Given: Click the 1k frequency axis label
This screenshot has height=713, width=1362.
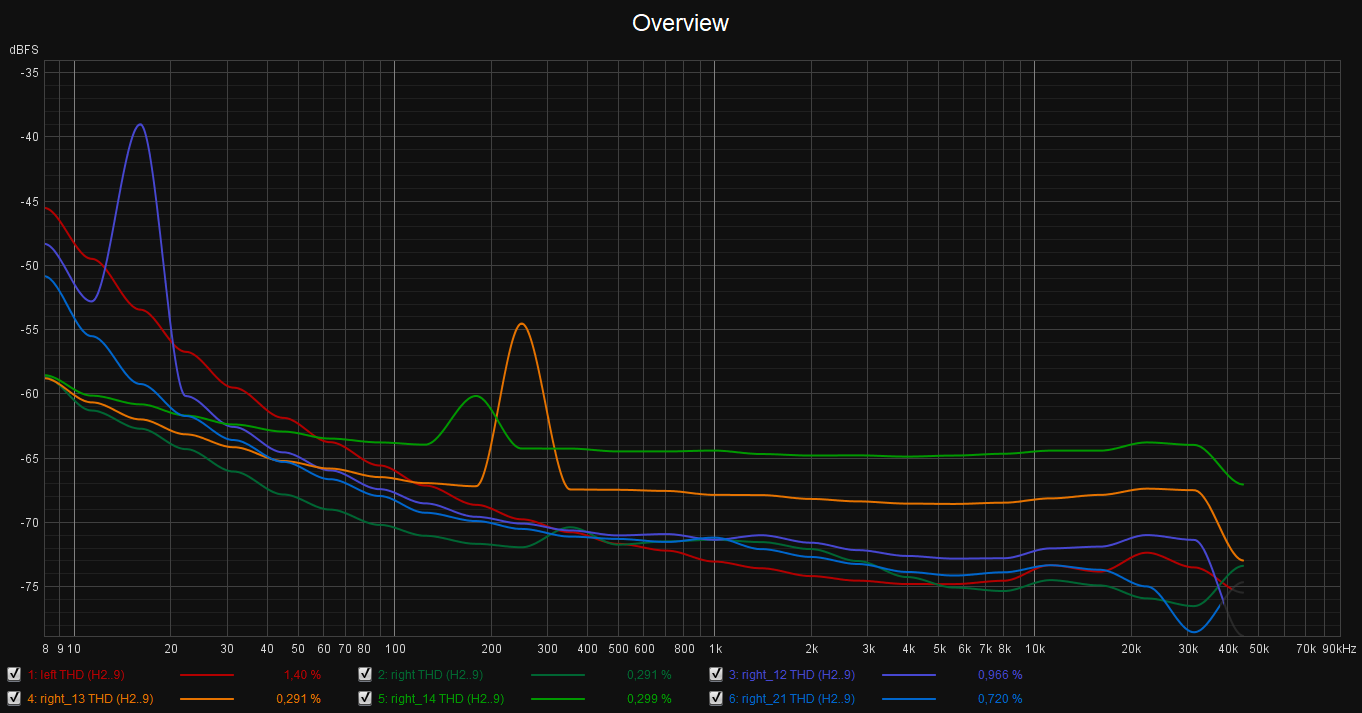Looking at the screenshot, I should pyautogui.click(x=714, y=649).
